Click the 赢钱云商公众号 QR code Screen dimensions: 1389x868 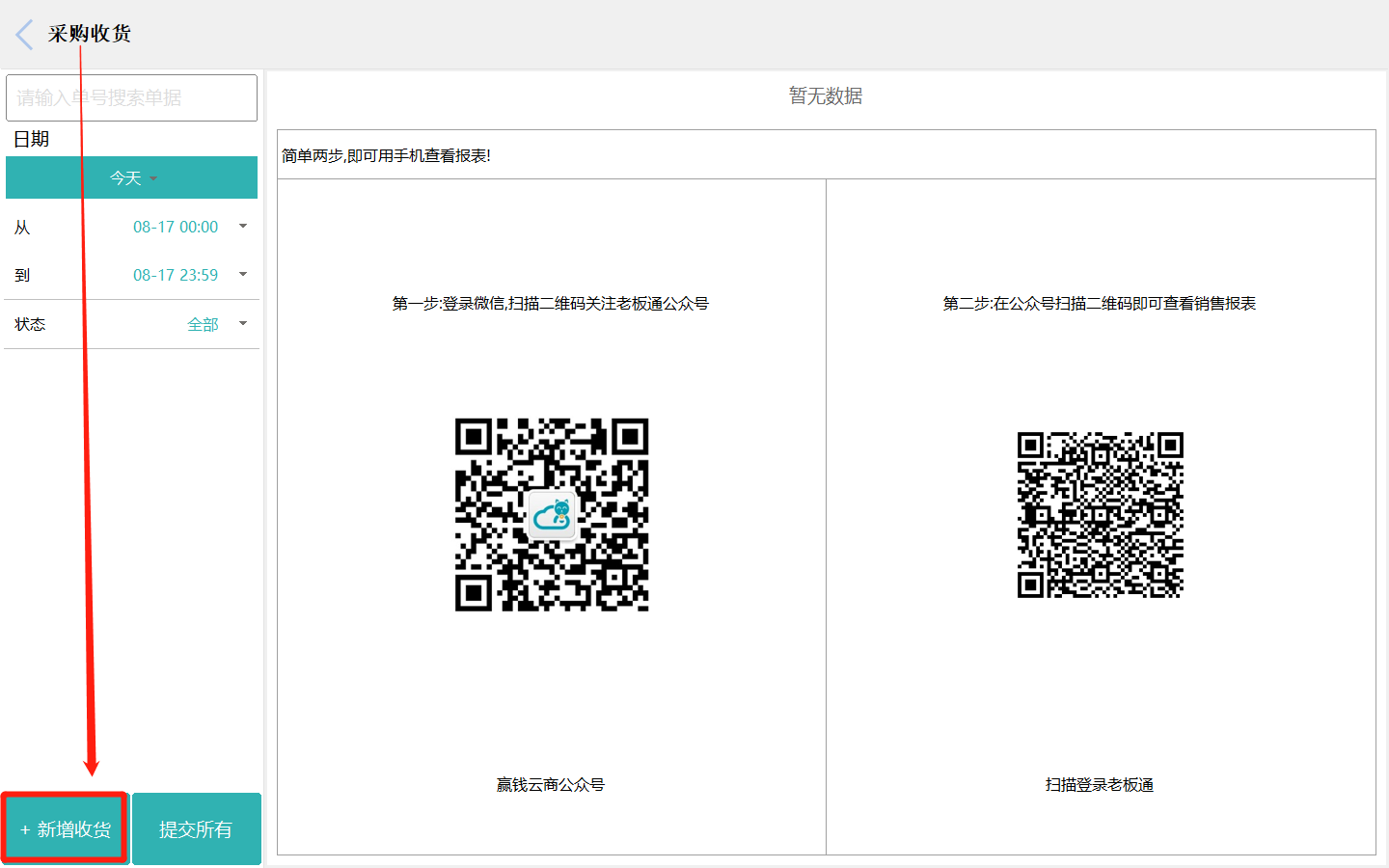pyautogui.click(x=552, y=514)
